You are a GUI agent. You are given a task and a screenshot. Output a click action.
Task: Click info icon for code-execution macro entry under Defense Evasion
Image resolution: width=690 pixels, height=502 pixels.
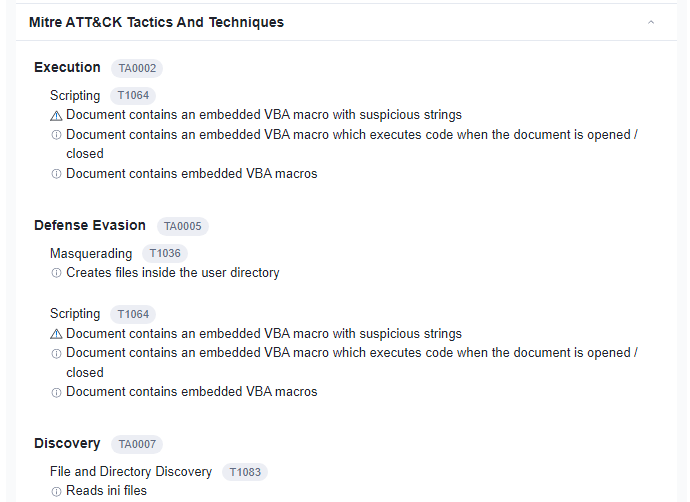pyautogui.click(x=56, y=353)
